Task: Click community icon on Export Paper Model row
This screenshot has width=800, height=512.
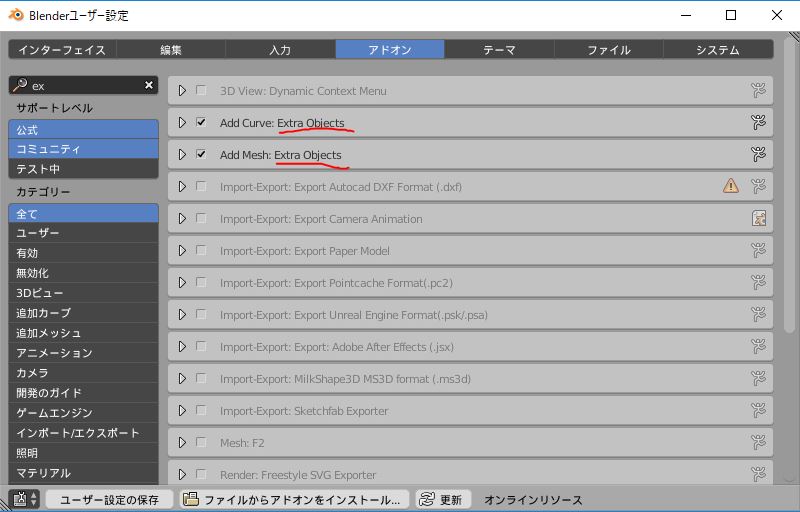Action: [x=758, y=251]
